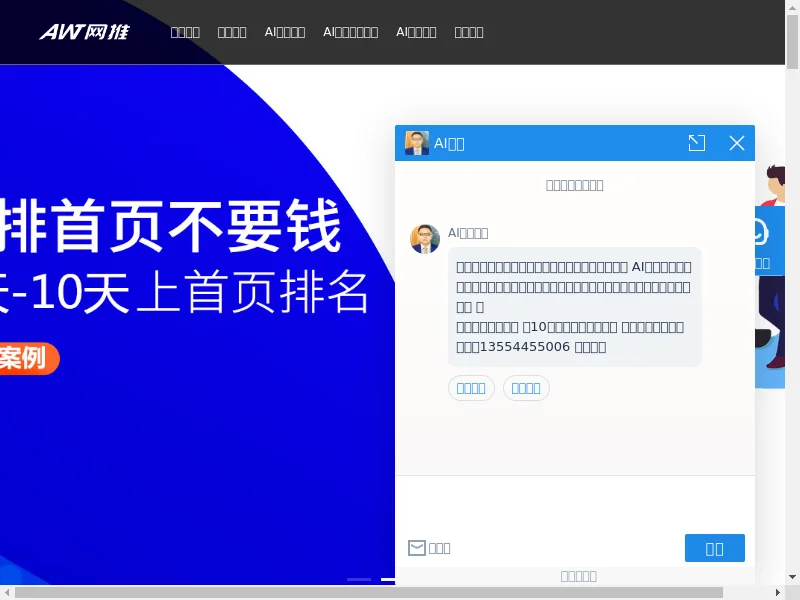Click the second quick reply chip under message
The height and width of the screenshot is (600, 800).
[526, 388]
